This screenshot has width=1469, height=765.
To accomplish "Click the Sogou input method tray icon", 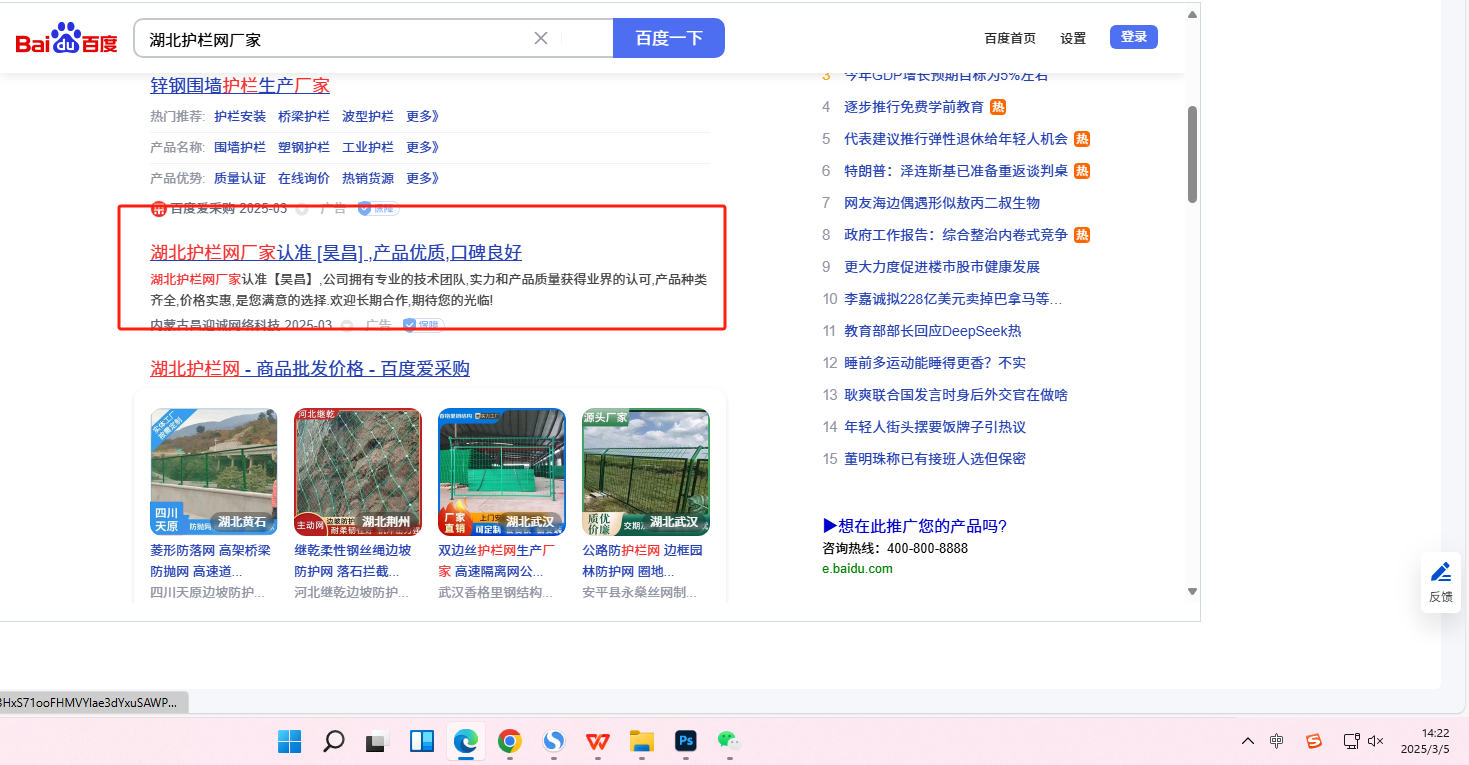I will (x=1314, y=741).
